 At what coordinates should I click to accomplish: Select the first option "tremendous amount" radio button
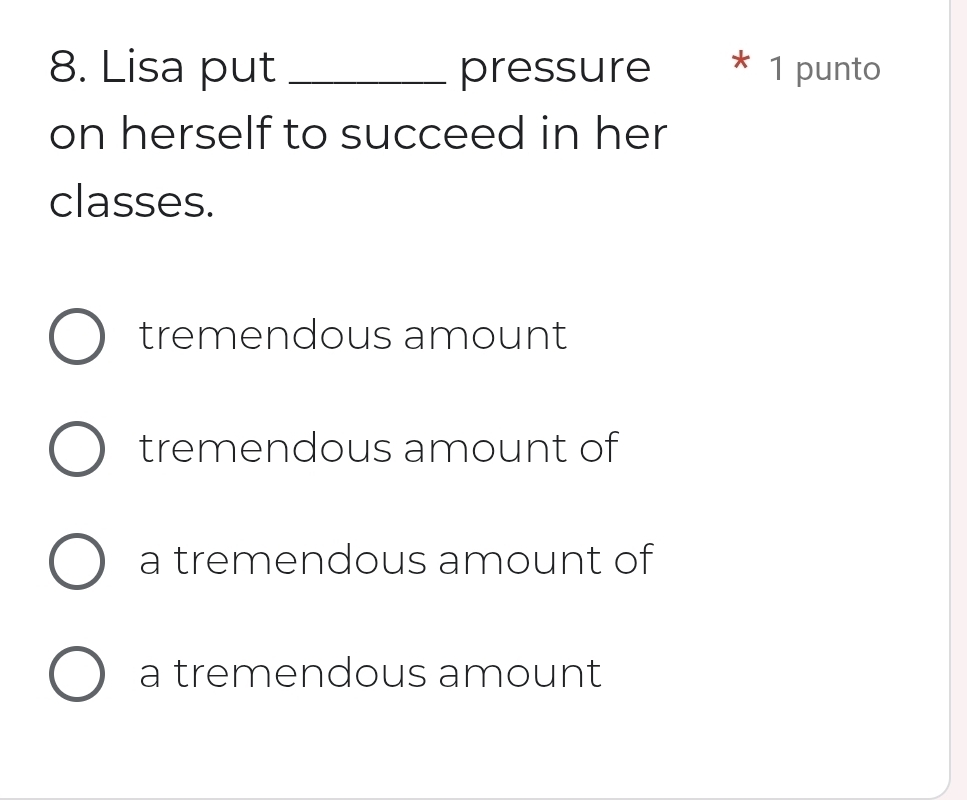pos(75,338)
